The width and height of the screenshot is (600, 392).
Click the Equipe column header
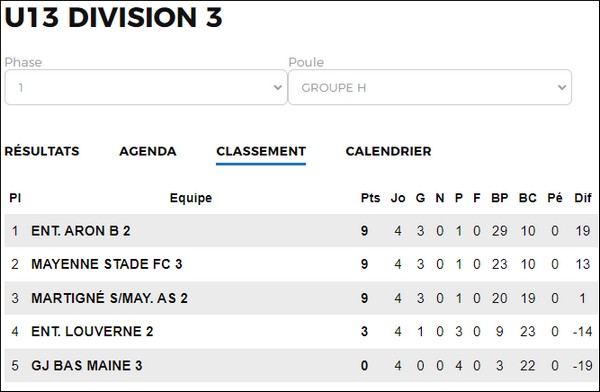click(x=191, y=198)
